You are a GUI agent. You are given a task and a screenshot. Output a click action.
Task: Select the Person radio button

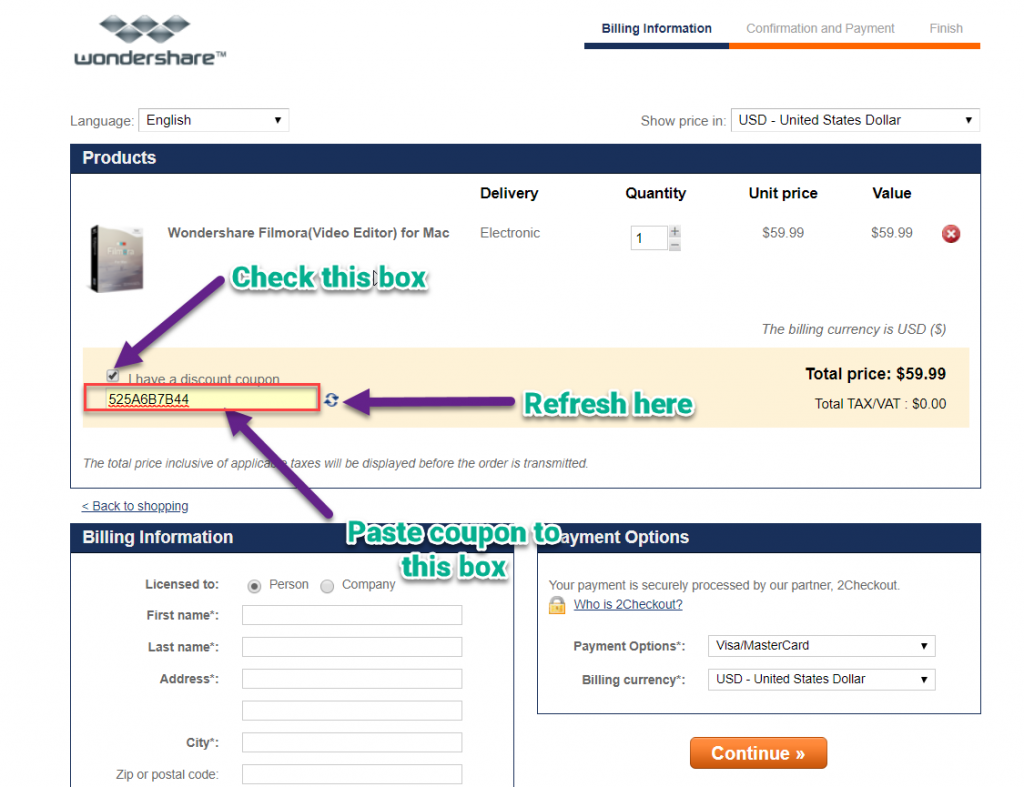pyautogui.click(x=254, y=586)
